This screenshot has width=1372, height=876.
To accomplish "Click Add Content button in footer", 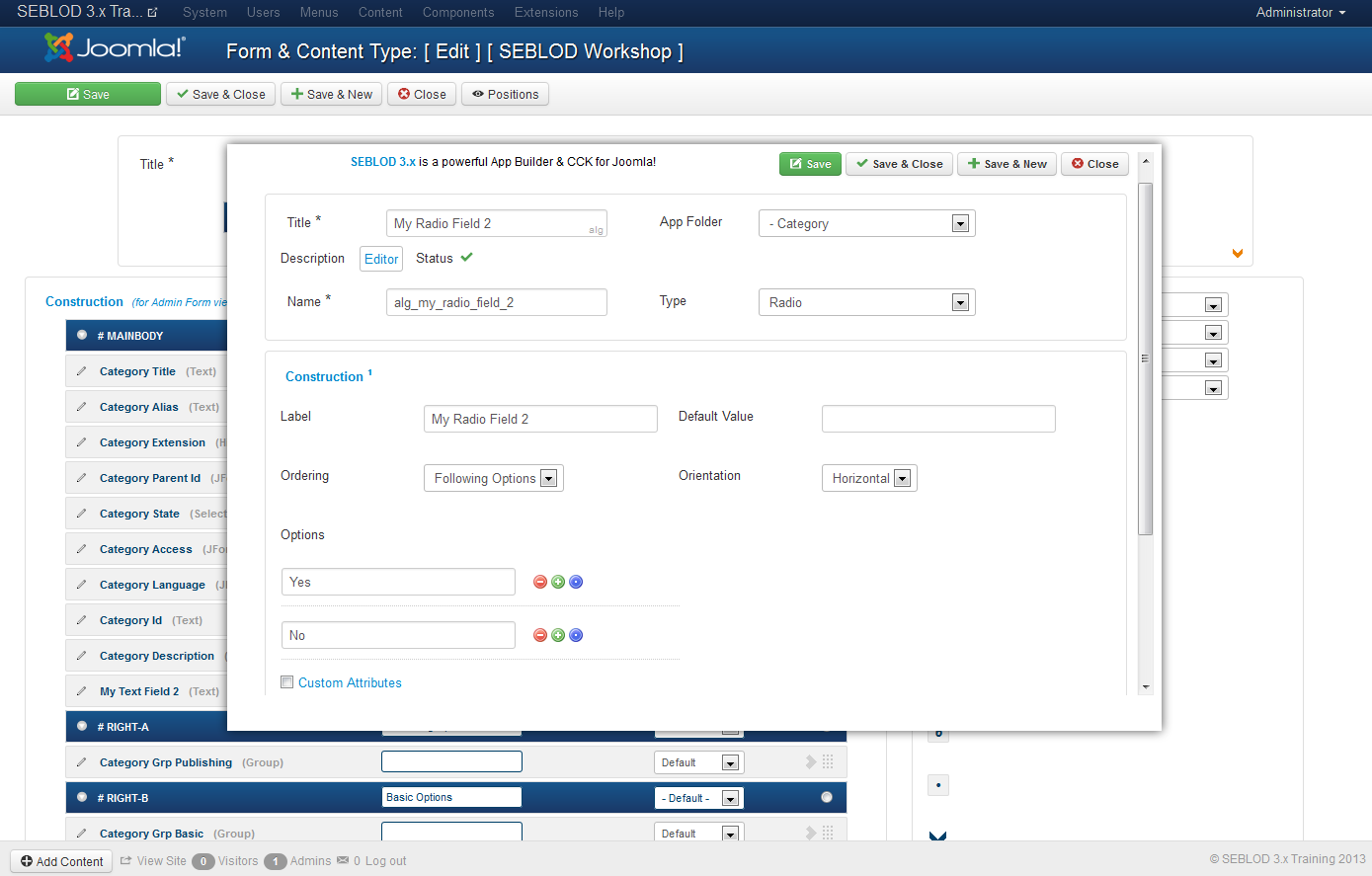I will pos(61,861).
